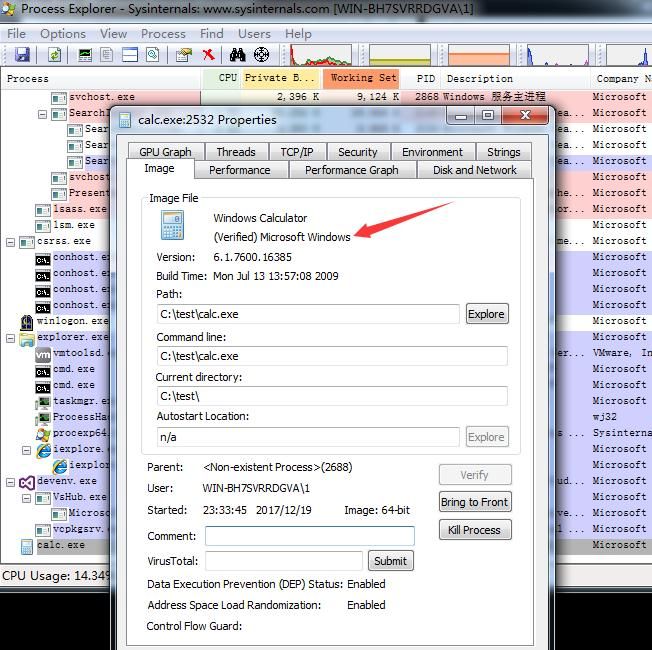The height and width of the screenshot is (650, 652).
Task: Click the Kill Process button
Action: tap(475, 530)
